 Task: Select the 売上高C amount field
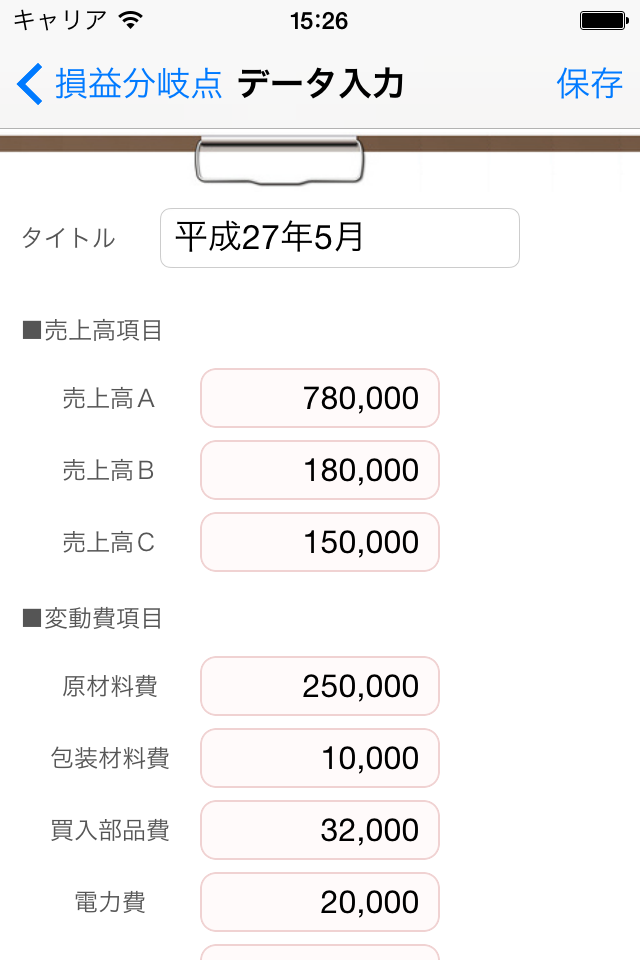(x=320, y=542)
